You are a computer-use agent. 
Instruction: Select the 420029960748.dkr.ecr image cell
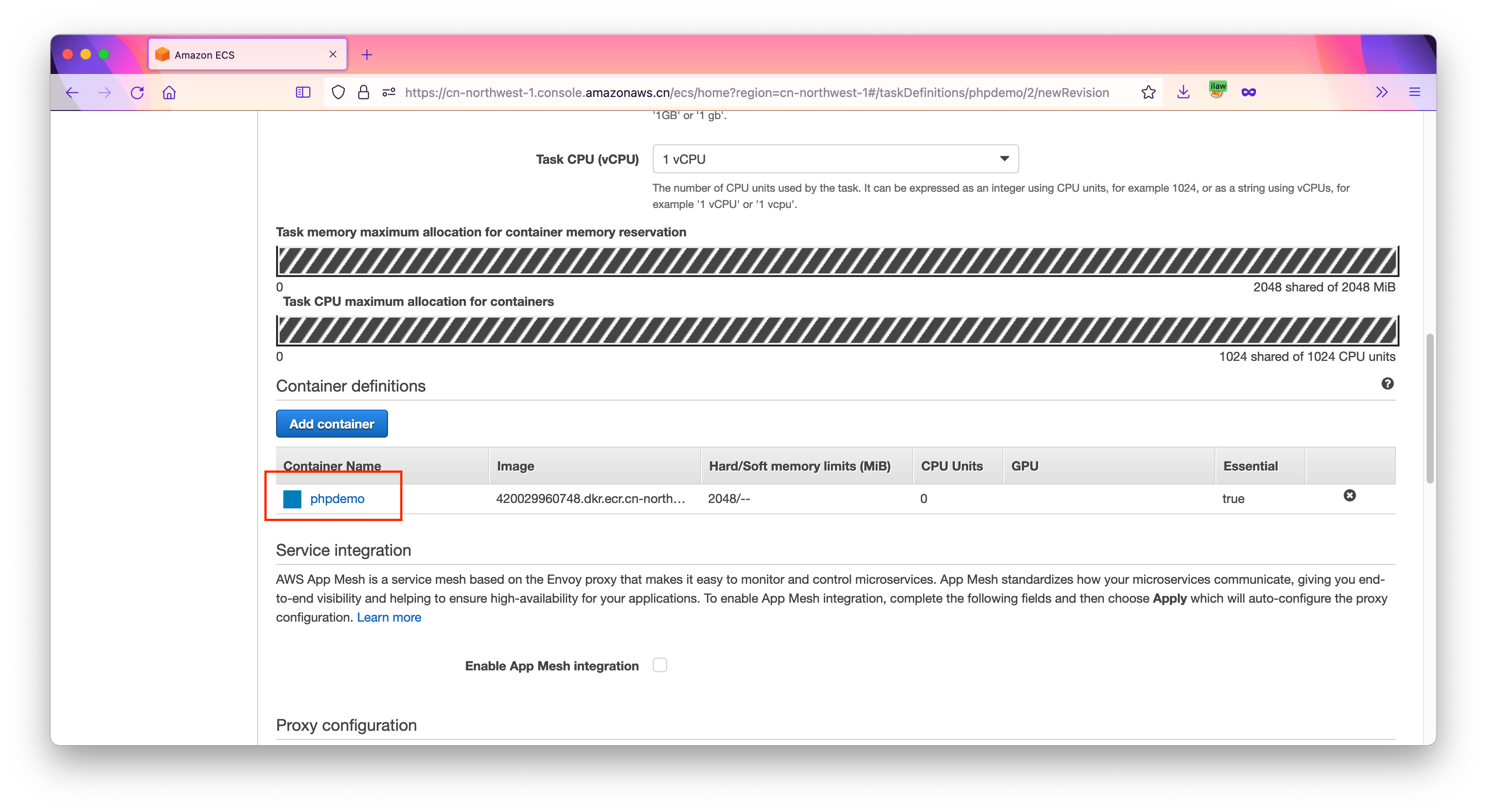[x=591, y=498]
